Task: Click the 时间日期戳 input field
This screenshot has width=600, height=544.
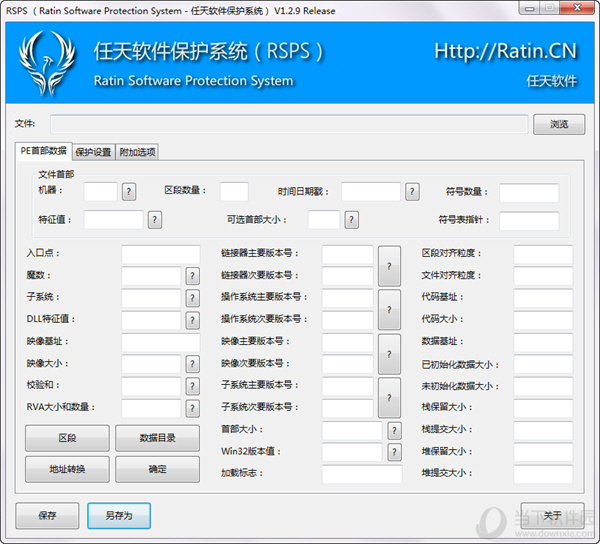Action: click(371, 192)
